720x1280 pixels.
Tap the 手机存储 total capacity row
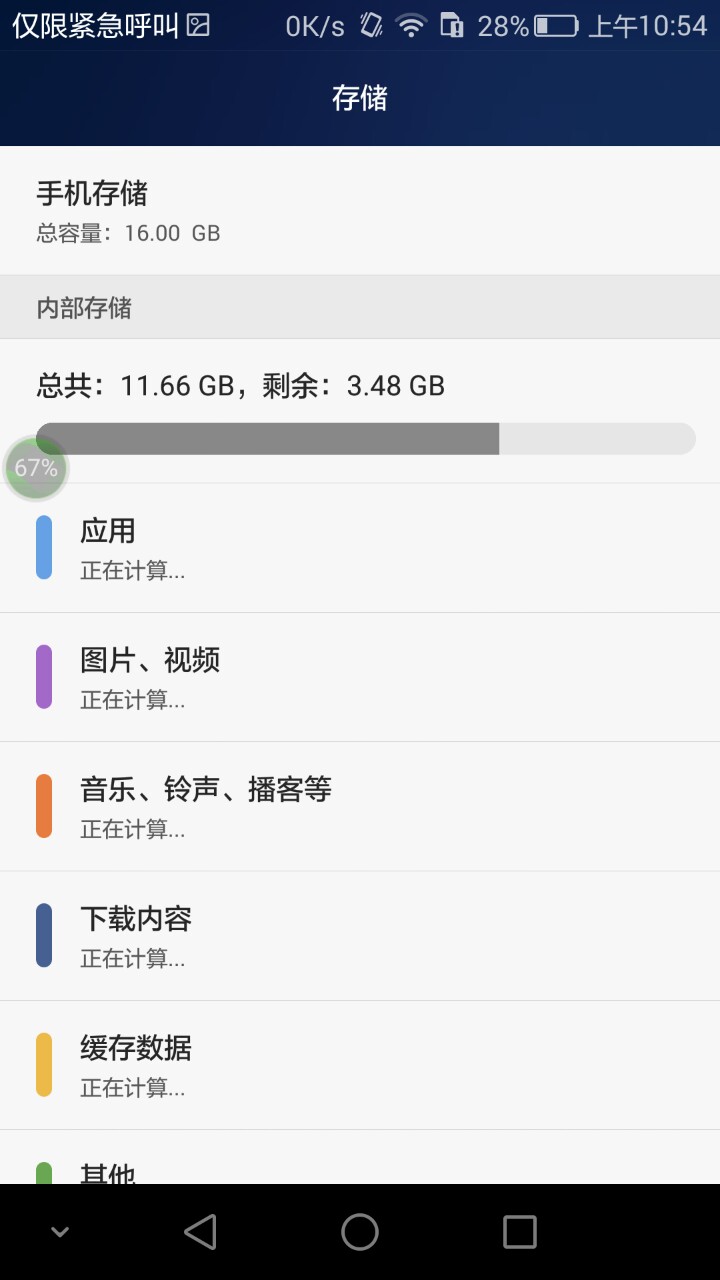pyautogui.click(x=360, y=211)
